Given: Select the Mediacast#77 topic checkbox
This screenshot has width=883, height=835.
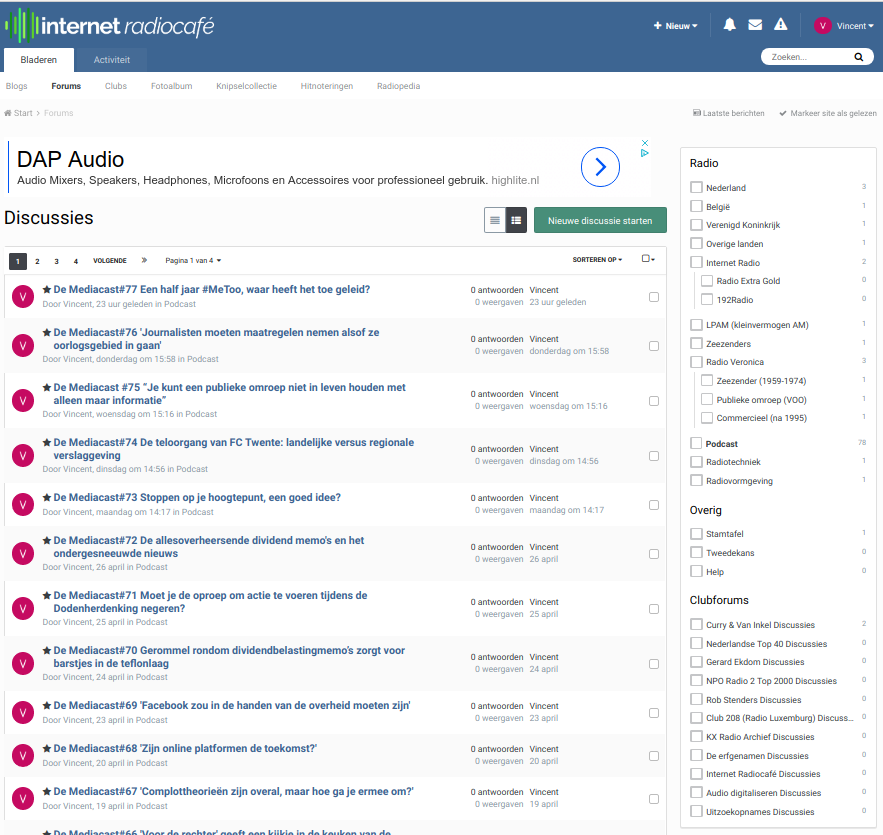Looking at the screenshot, I should coord(654,296).
